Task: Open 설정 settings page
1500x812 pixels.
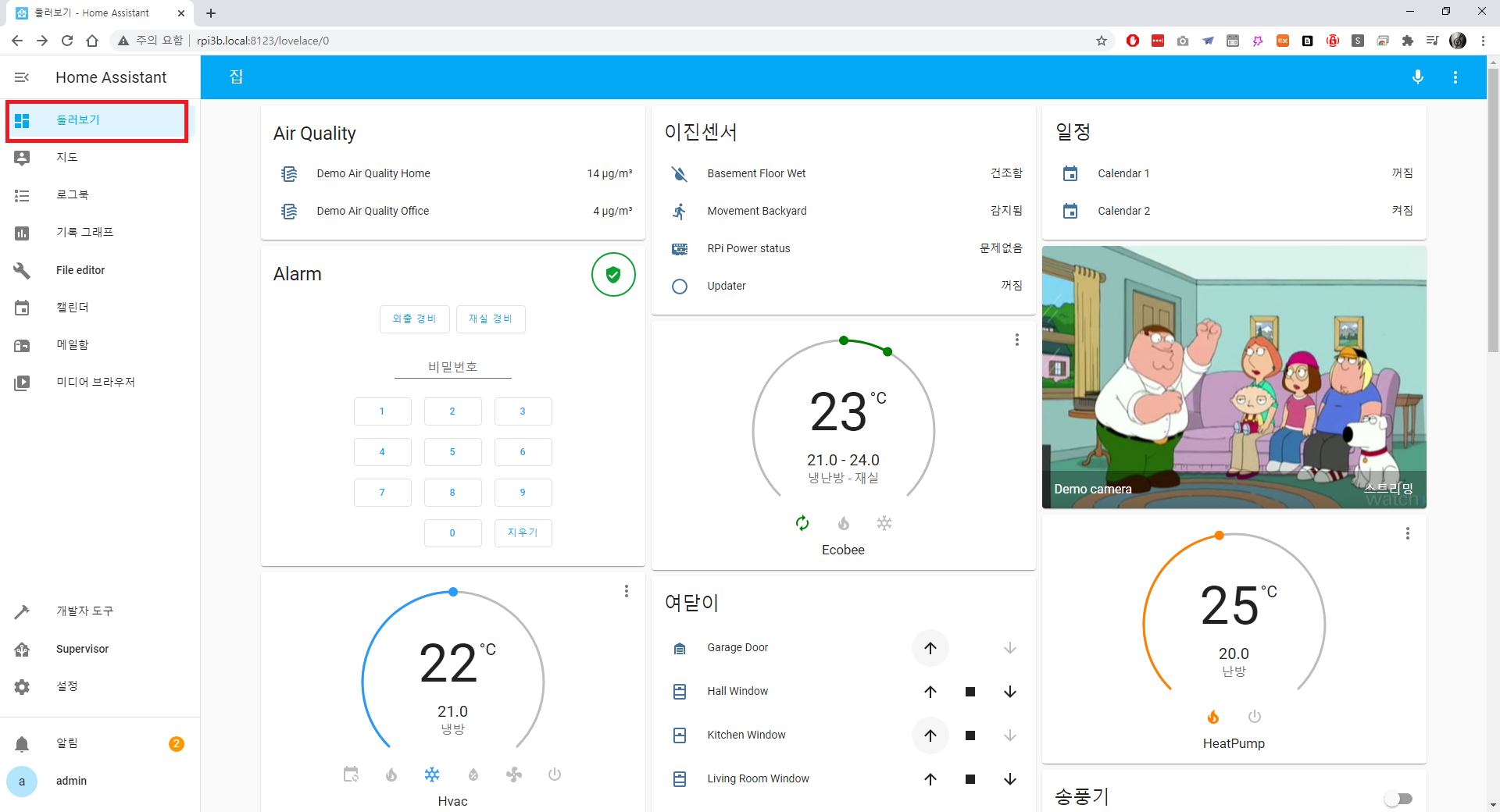Action: [x=100, y=686]
